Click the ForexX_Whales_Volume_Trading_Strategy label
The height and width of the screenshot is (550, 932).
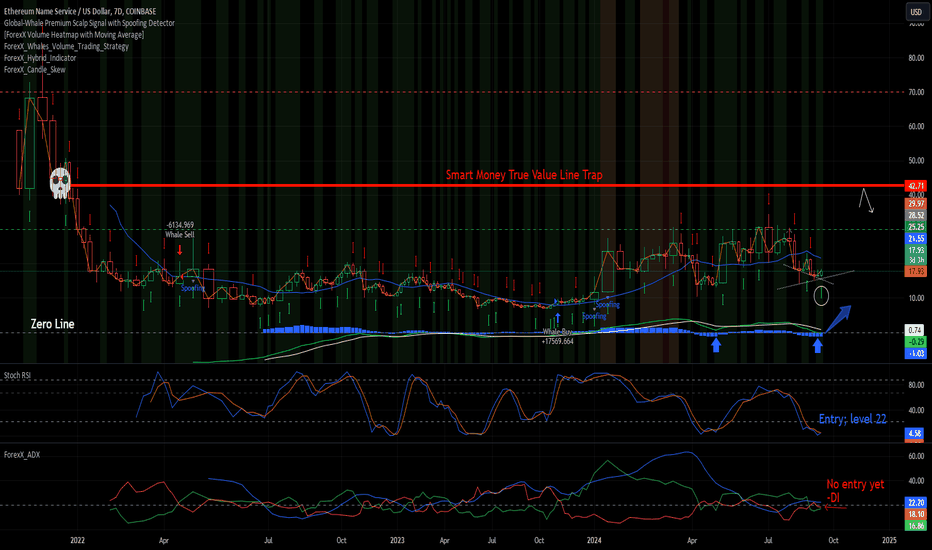point(66,46)
